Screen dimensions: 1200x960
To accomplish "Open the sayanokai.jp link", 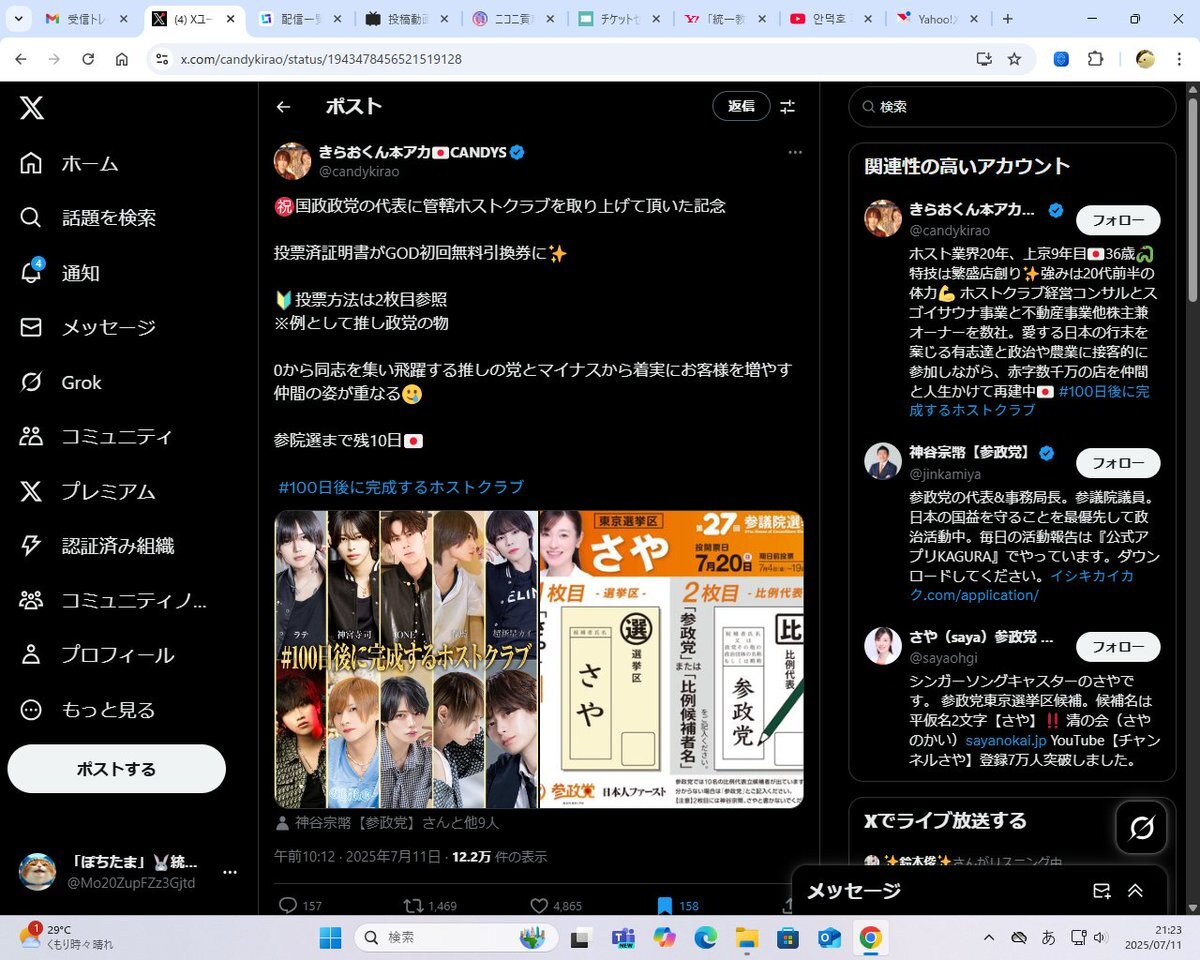I will 1006,741.
